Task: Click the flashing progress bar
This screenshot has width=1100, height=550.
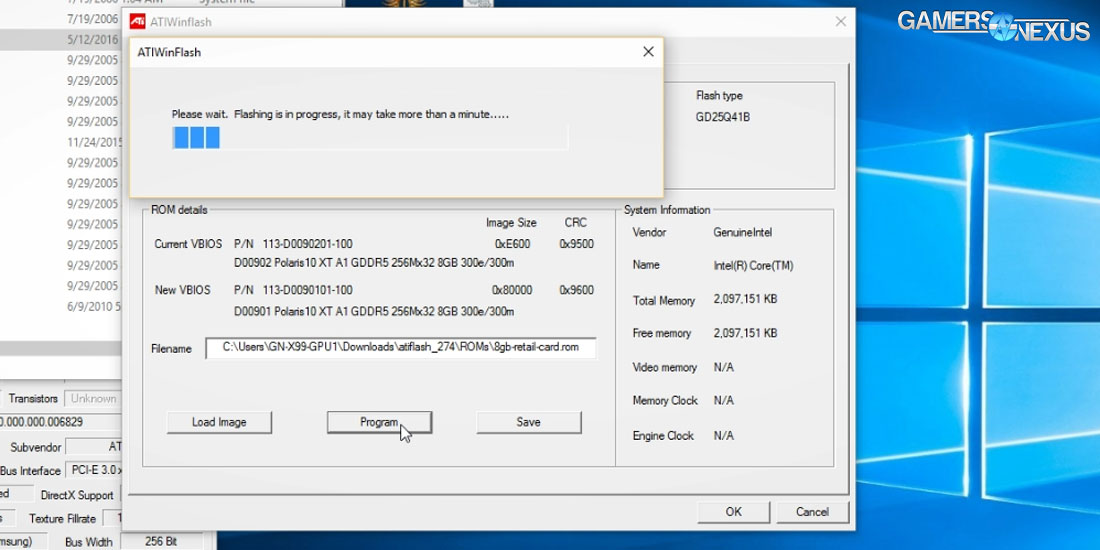Action: coord(370,138)
